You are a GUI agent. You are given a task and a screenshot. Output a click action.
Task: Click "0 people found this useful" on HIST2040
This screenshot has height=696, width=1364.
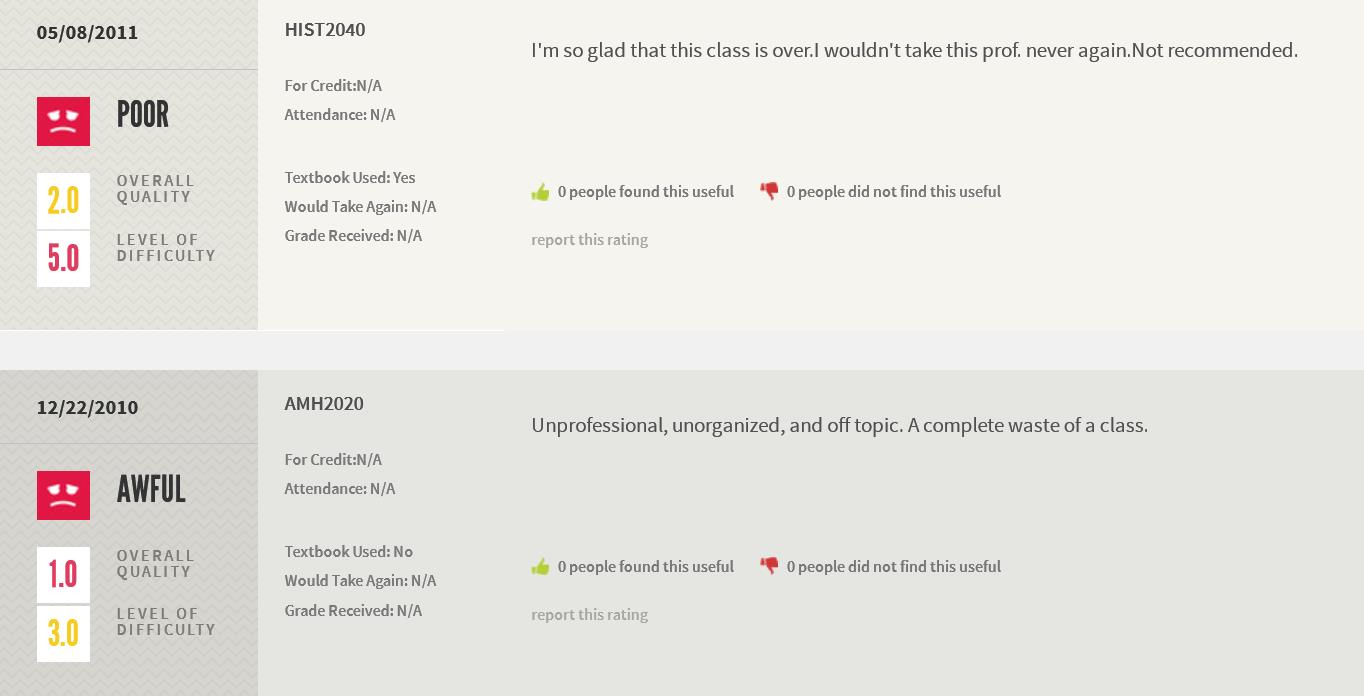click(x=645, y=192)
